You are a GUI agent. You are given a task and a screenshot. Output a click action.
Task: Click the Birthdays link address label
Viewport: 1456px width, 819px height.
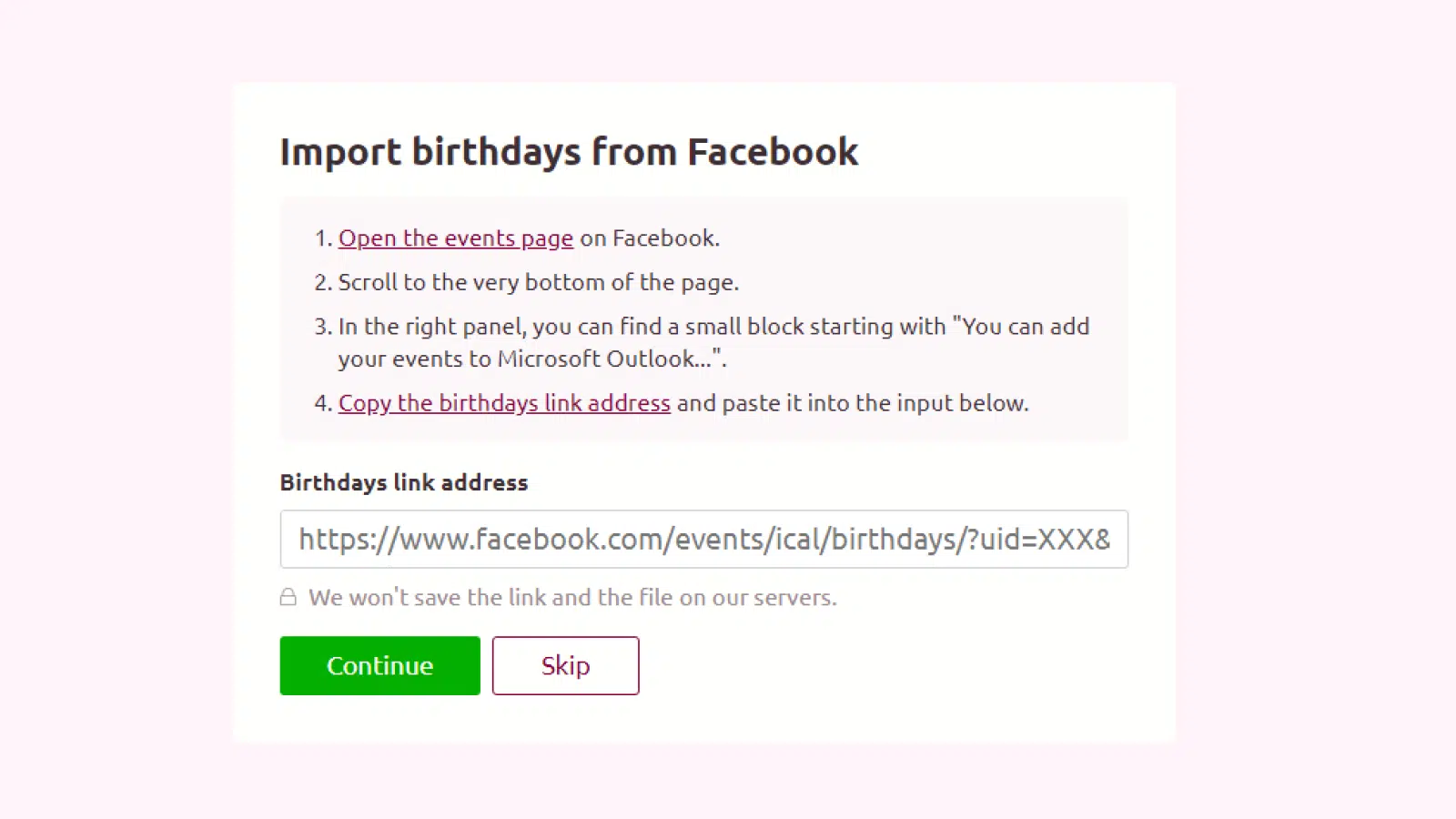pyautogui.click(x=403, y=482)
